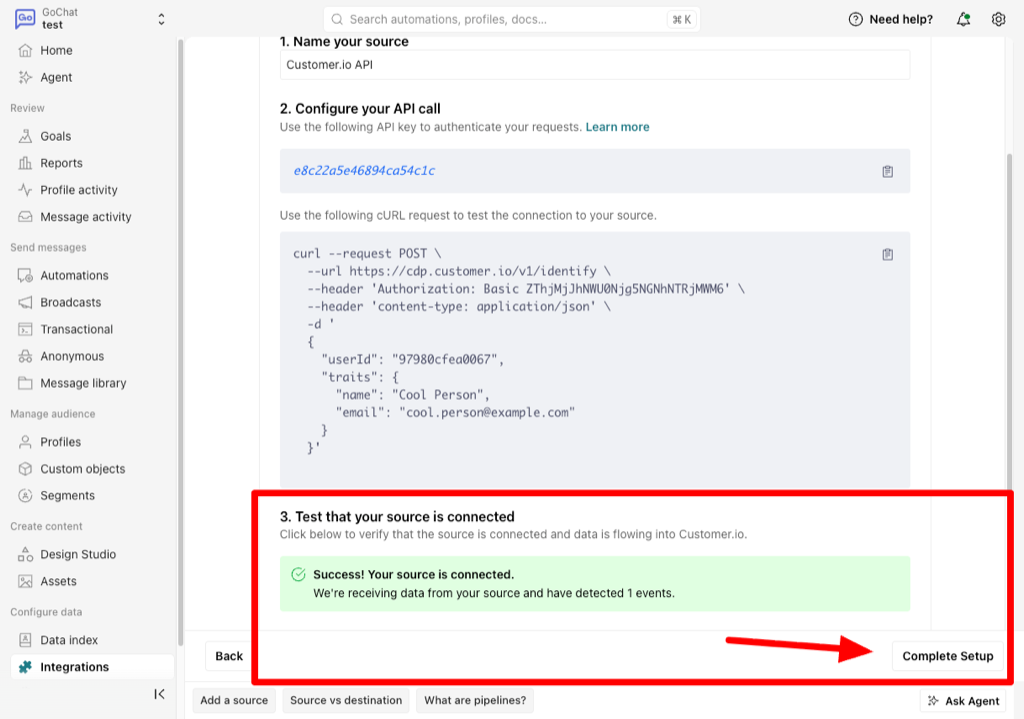Copy the API key with clipboard icon
The width and height of the screenshot is (1024, 719).
(x=888, y=171)
